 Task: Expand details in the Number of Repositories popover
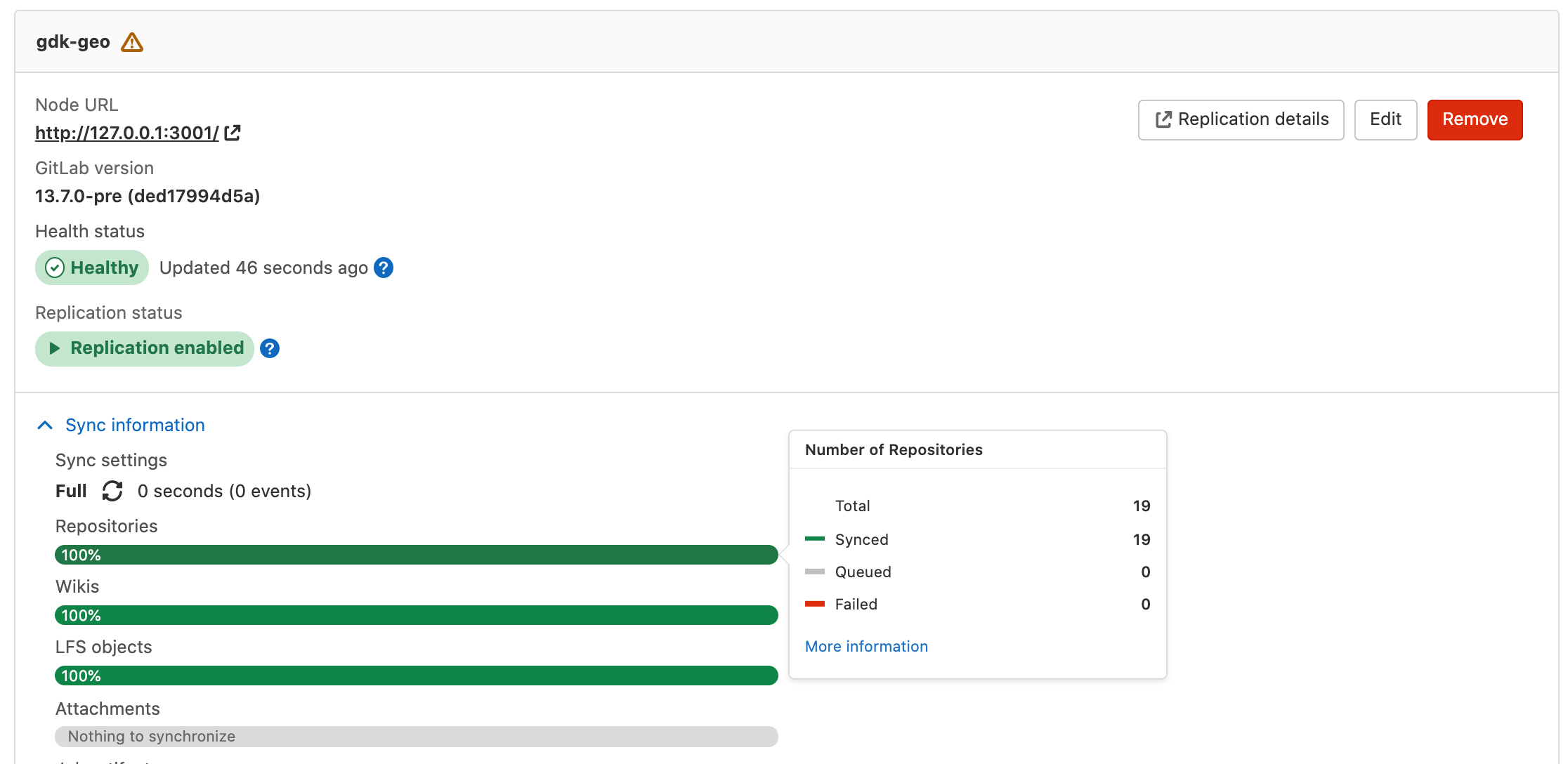click(x=866, y=646)
